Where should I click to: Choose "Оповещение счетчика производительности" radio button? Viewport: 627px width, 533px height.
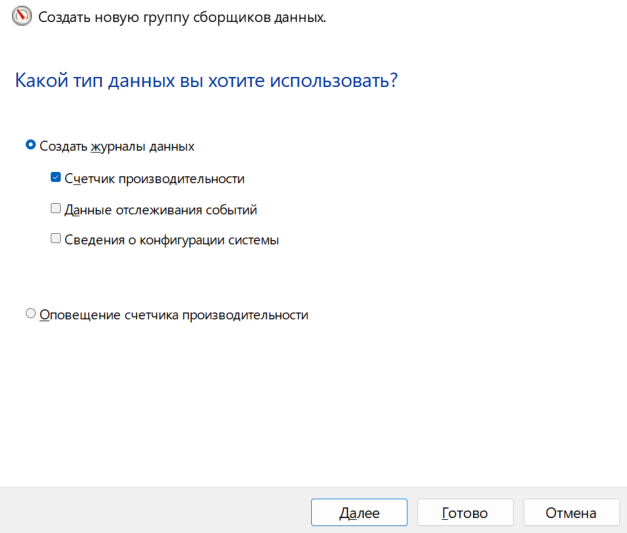(30, 313)
